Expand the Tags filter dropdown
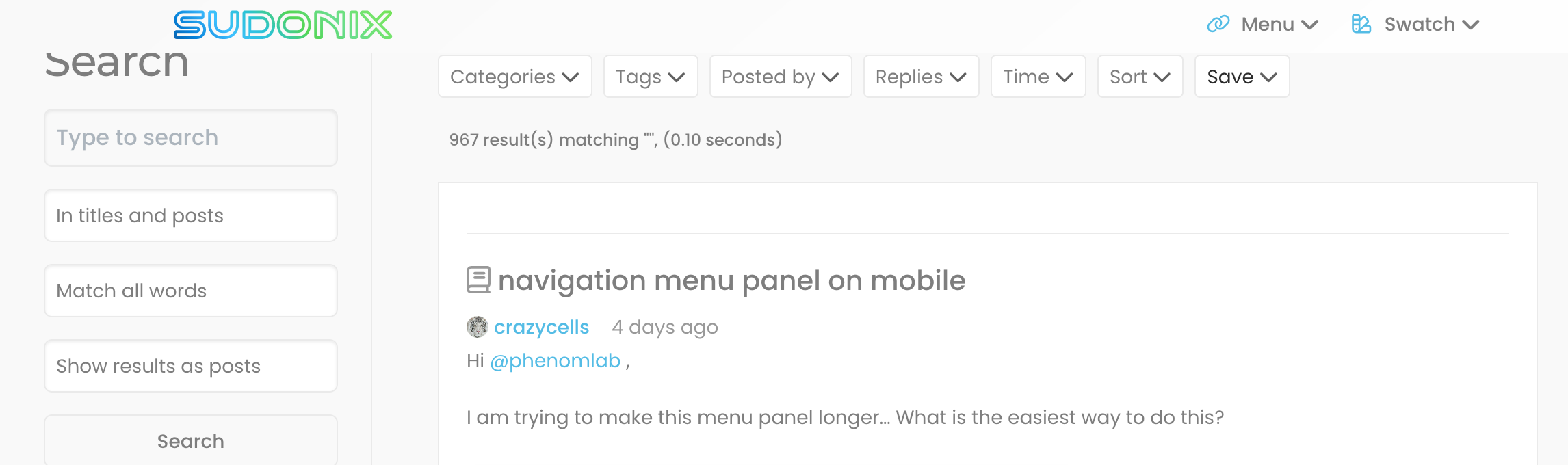Image resolution: width=1568 pixels, height=465 pixels. (650, 77)
